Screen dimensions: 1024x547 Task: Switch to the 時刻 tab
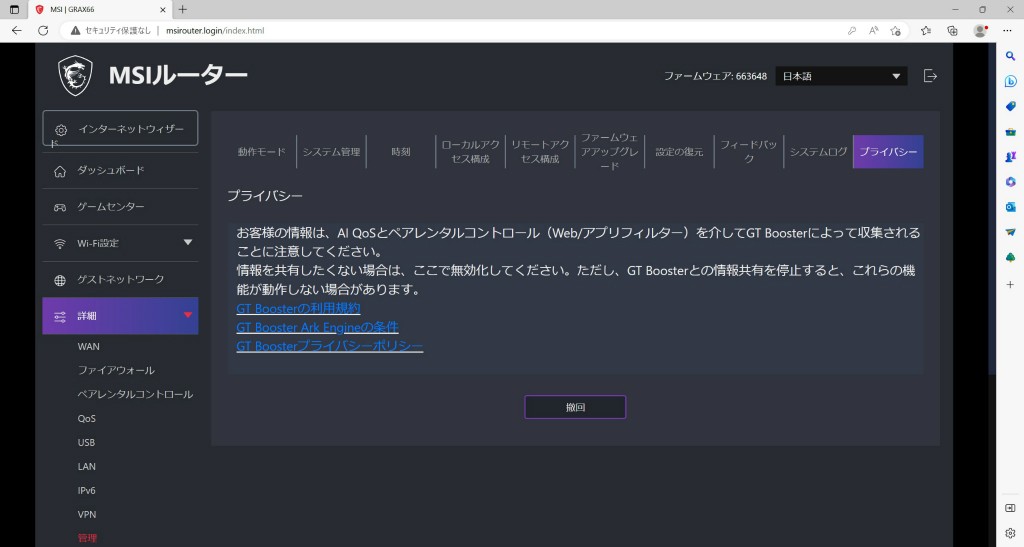pos(401,152)
